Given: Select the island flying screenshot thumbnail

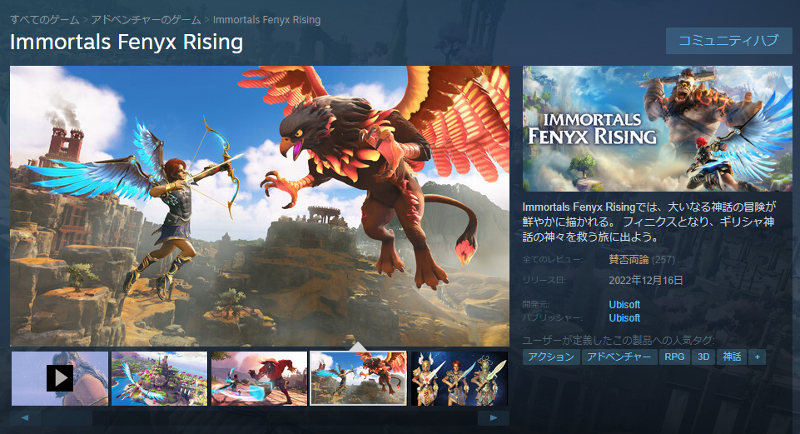Looking at the screenshot, I should pos(159,378).
